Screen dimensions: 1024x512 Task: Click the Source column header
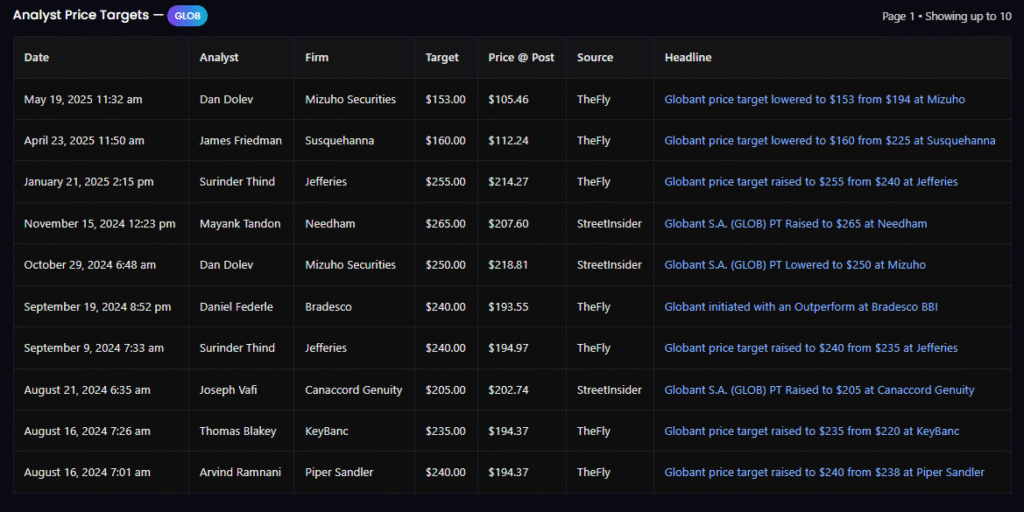click(595, 58)
